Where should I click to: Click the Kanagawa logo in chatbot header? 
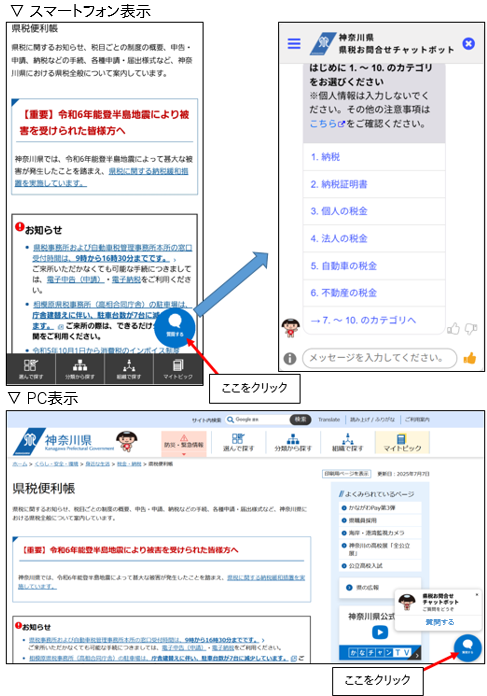pos(323,44)
